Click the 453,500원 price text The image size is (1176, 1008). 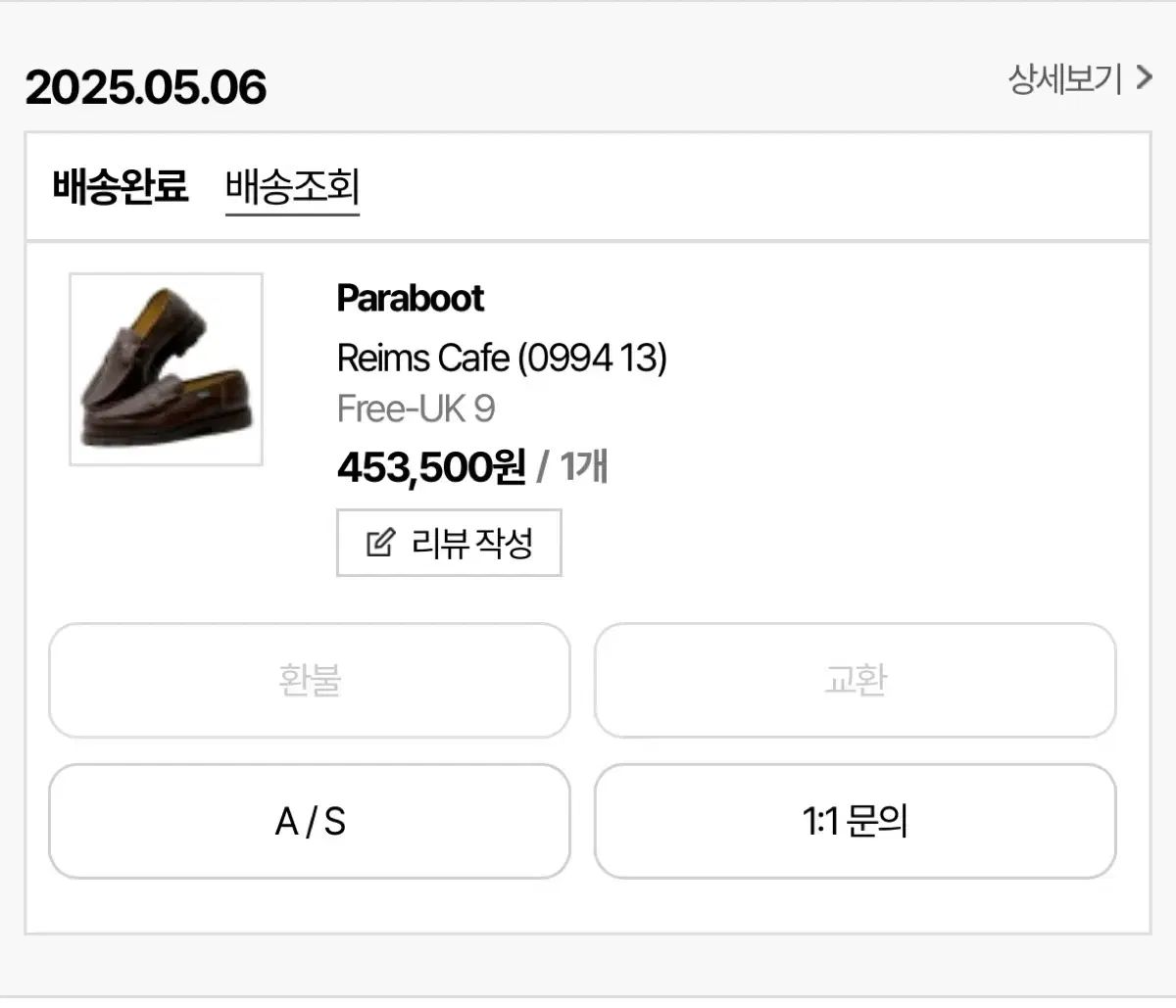point(431,467)
